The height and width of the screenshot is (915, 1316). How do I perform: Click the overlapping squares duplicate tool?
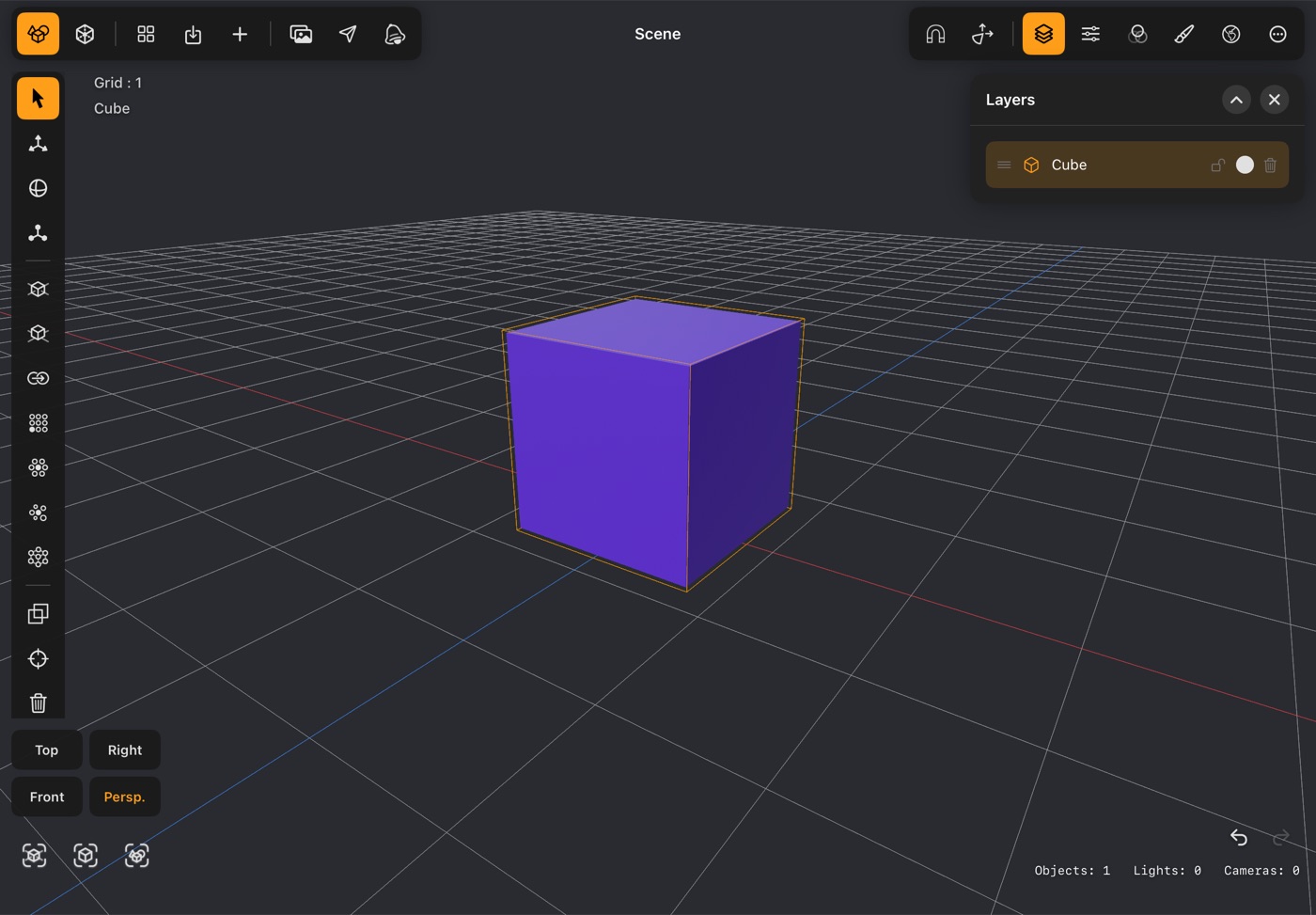coord(38,613)
